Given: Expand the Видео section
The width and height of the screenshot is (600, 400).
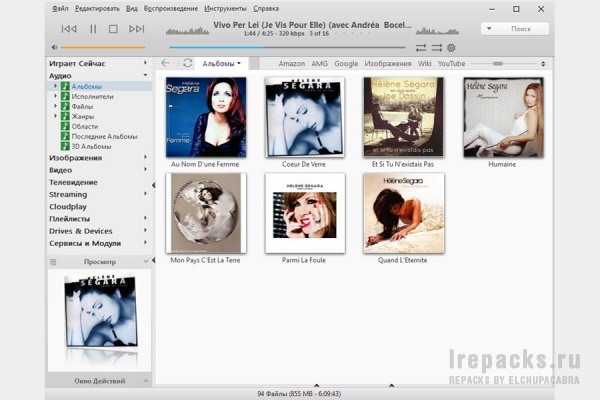Looking at the screenshot, I should pyautogui.click(x=145, y=169).
